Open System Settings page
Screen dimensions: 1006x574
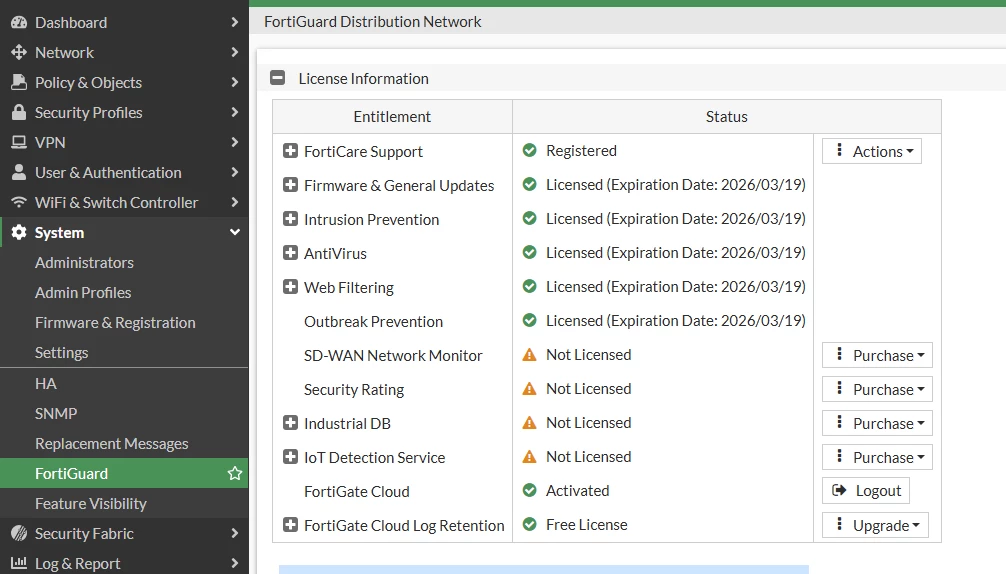pyautogui.click(x=124, y=353)
